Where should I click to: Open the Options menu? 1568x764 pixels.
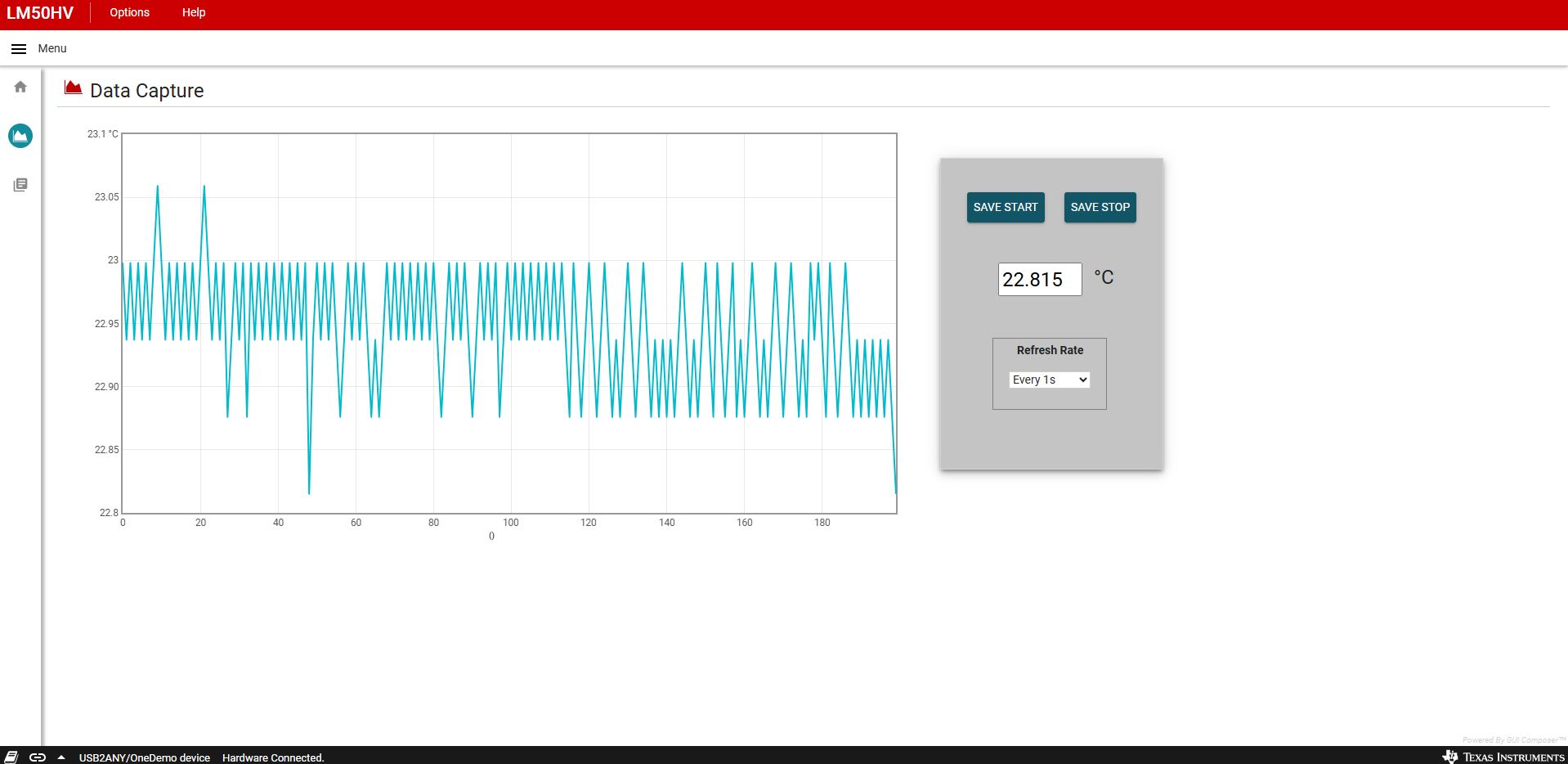(128, 12)
